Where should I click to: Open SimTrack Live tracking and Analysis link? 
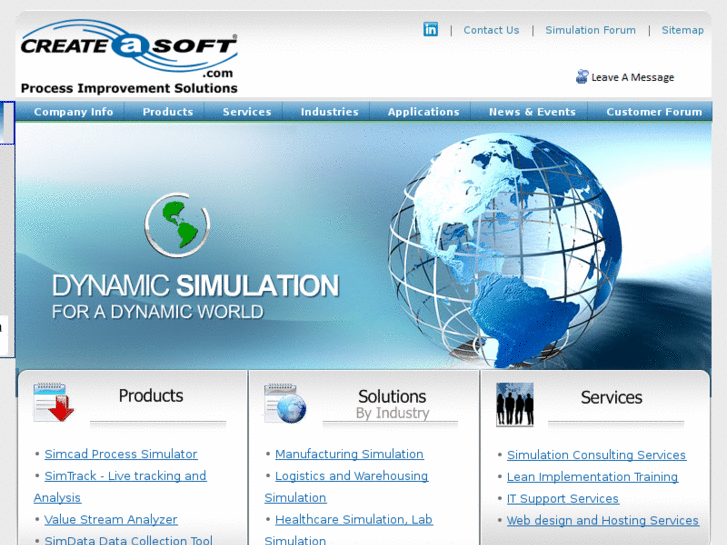(125, 476)
